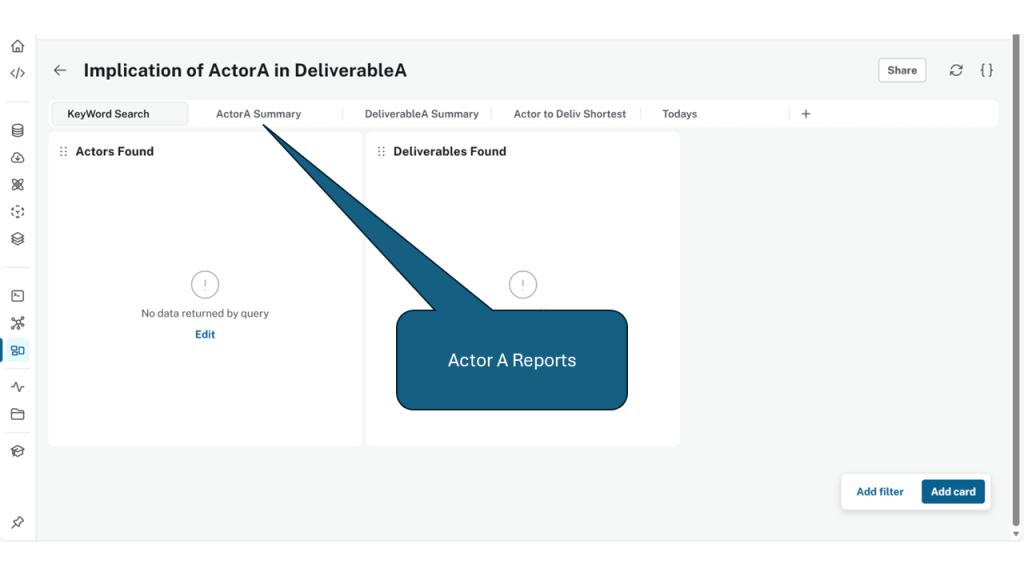This screenshot has height=576, width=1024.
Task: Switch to the DeliverableA Summary tab
Action: coord(421,114)
